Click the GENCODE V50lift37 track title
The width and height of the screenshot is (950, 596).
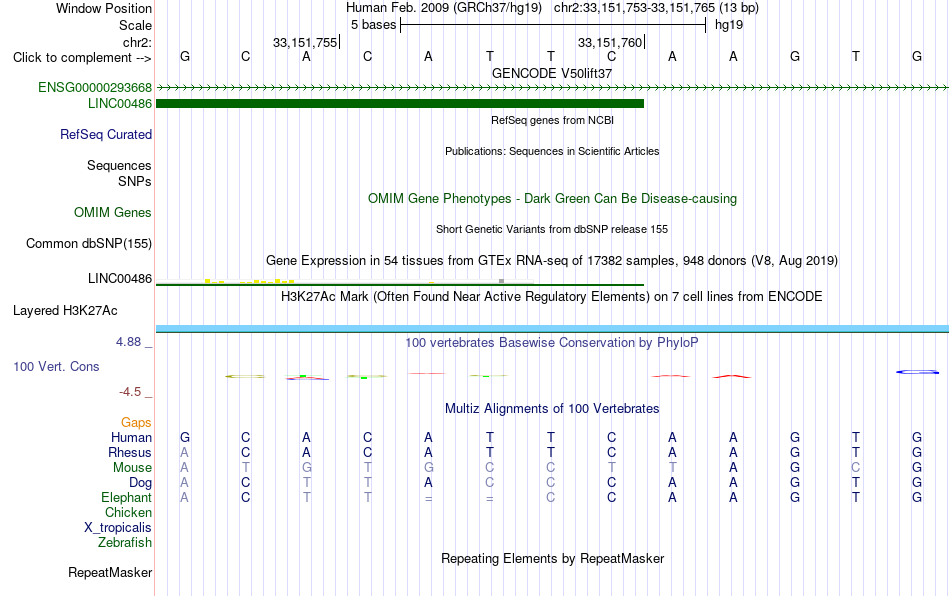pyautogui.click(x=552, y=73)
